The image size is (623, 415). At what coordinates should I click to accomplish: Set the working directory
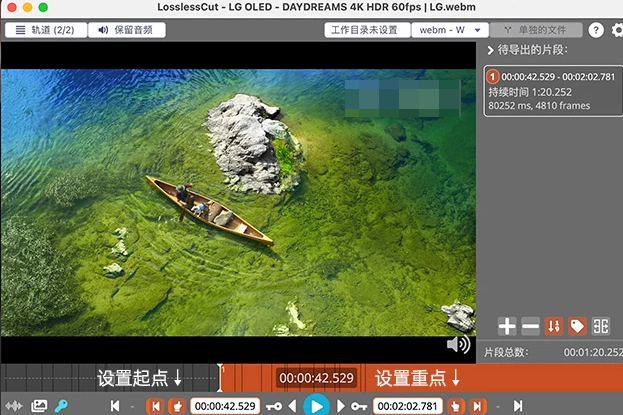pos(367,30)
